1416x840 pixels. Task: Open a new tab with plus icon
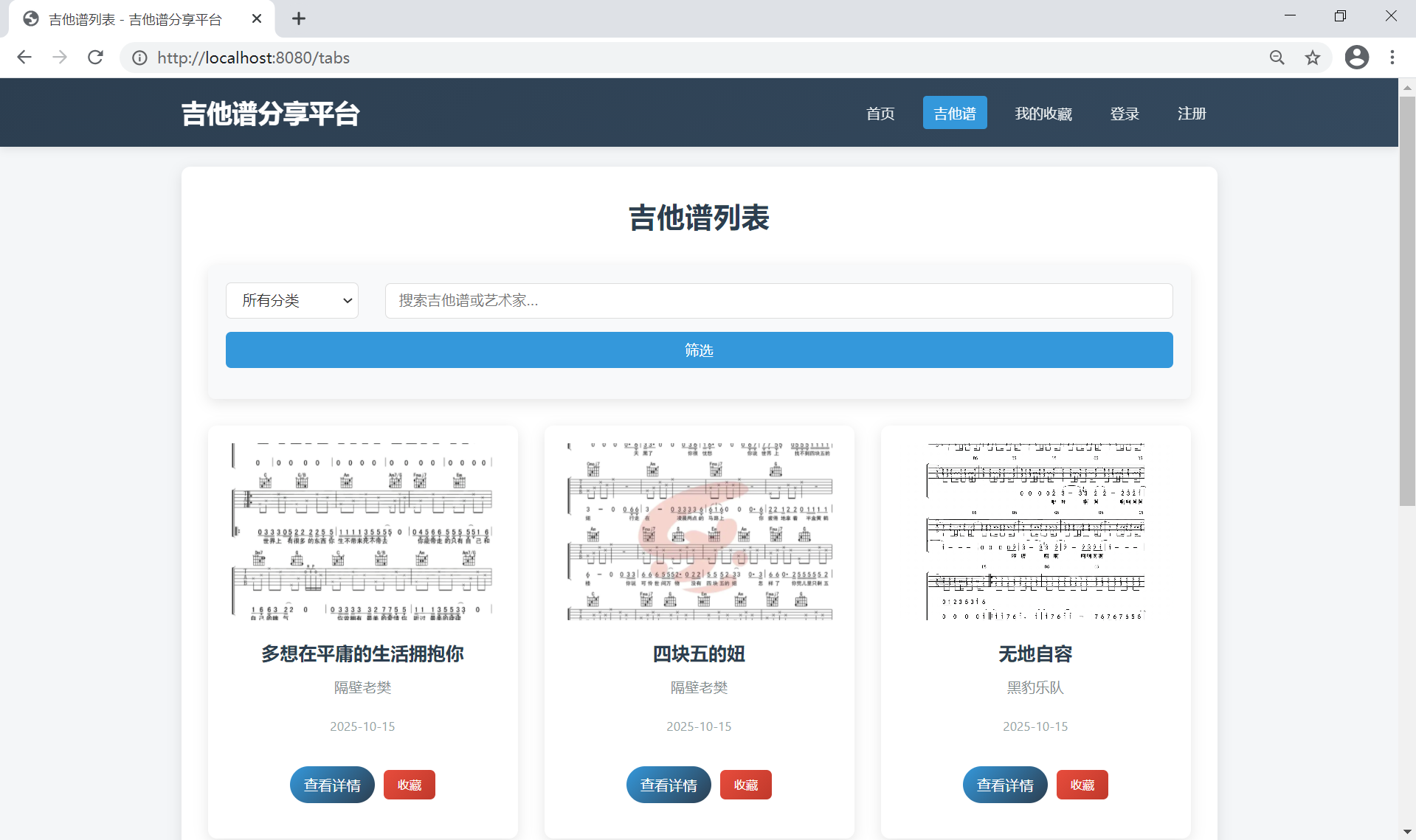[298, 19]
